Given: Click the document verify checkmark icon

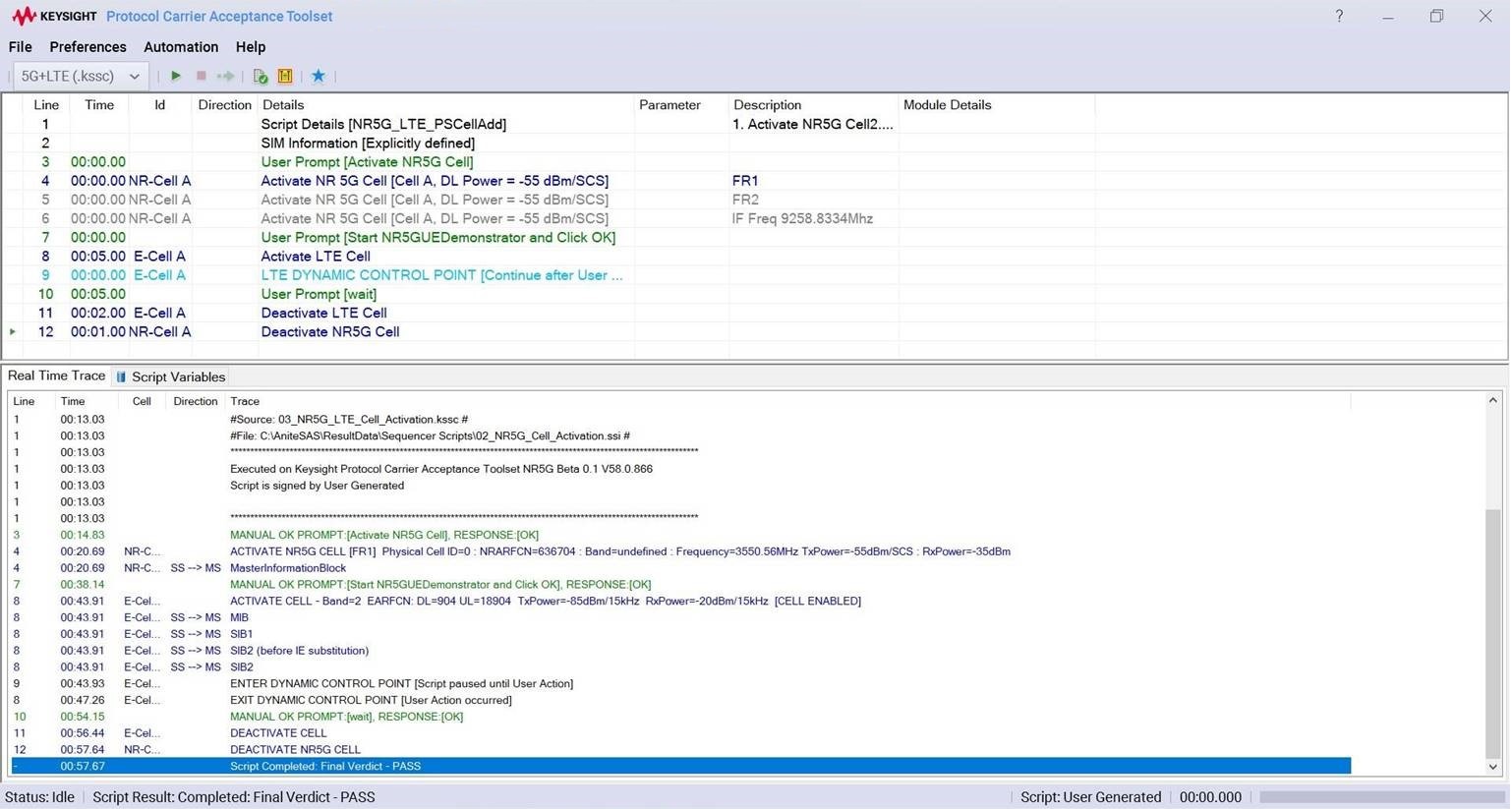Looking at the screenshot, I should coord(261,76).
